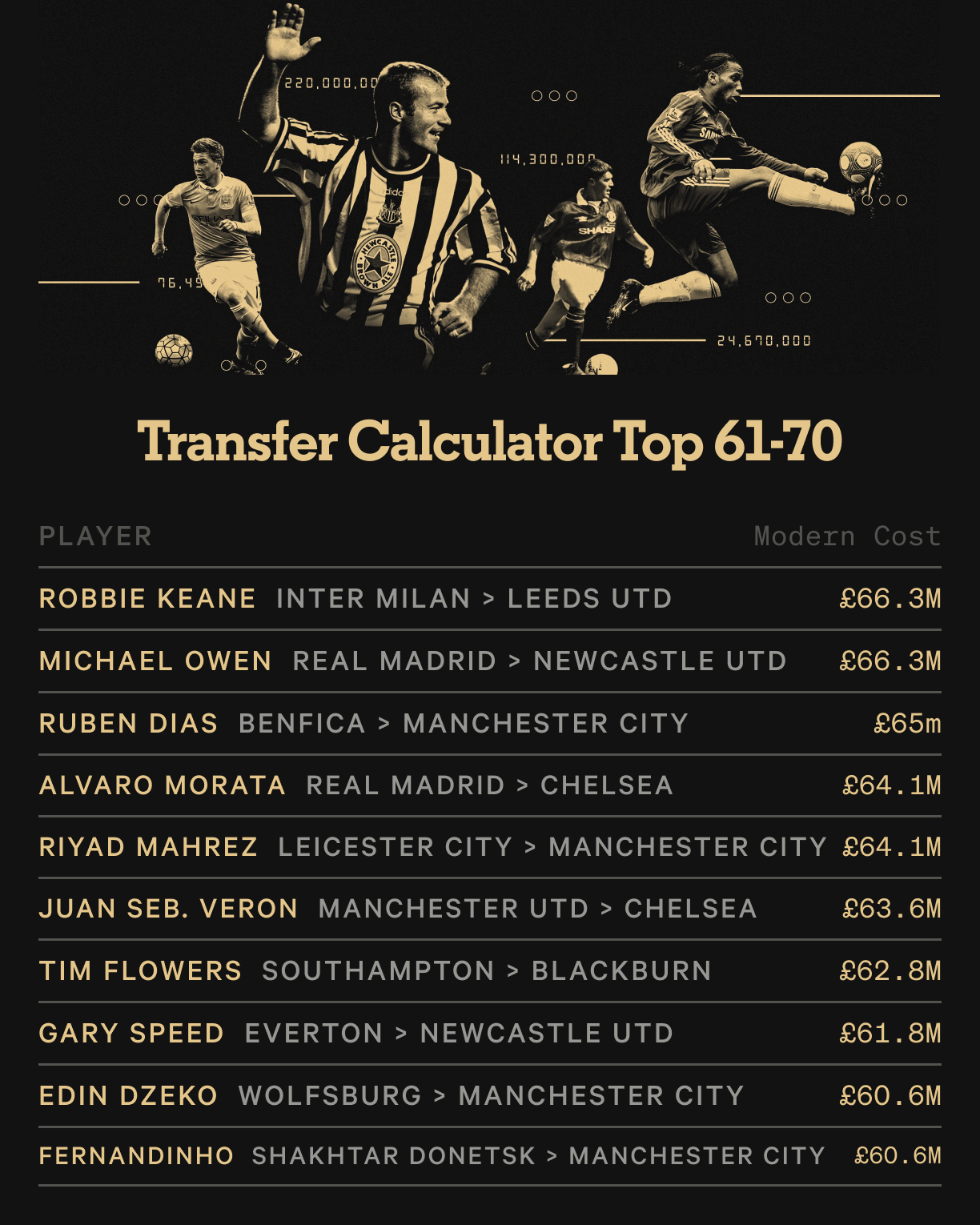Viewport: 980px width, 1225px height.
Task: Click Tim Flowers £62.8M cost value
Action: pyautogui.click(x=890, y=971)
